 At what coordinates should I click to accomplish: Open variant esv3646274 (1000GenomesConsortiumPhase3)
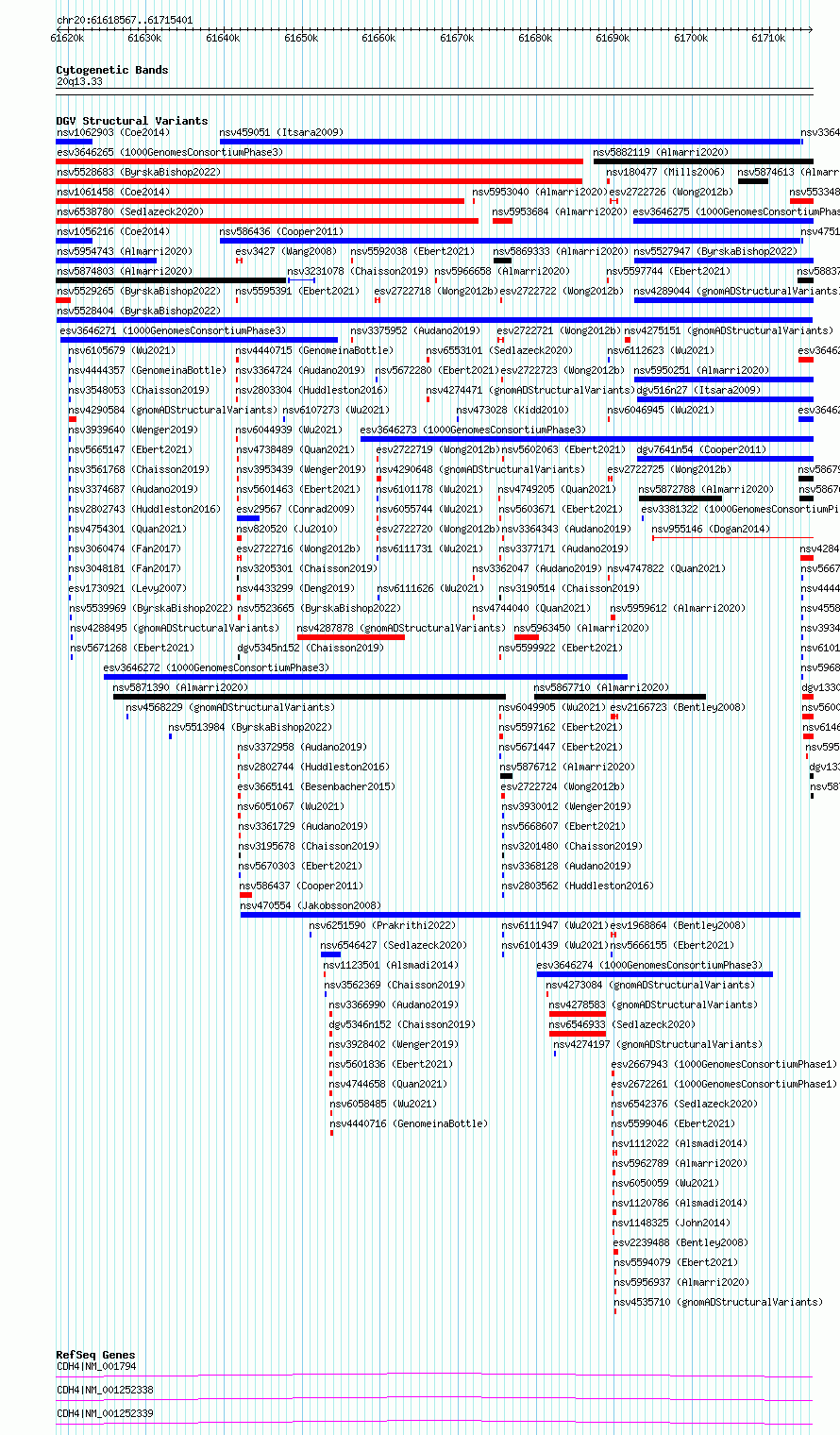649,966
